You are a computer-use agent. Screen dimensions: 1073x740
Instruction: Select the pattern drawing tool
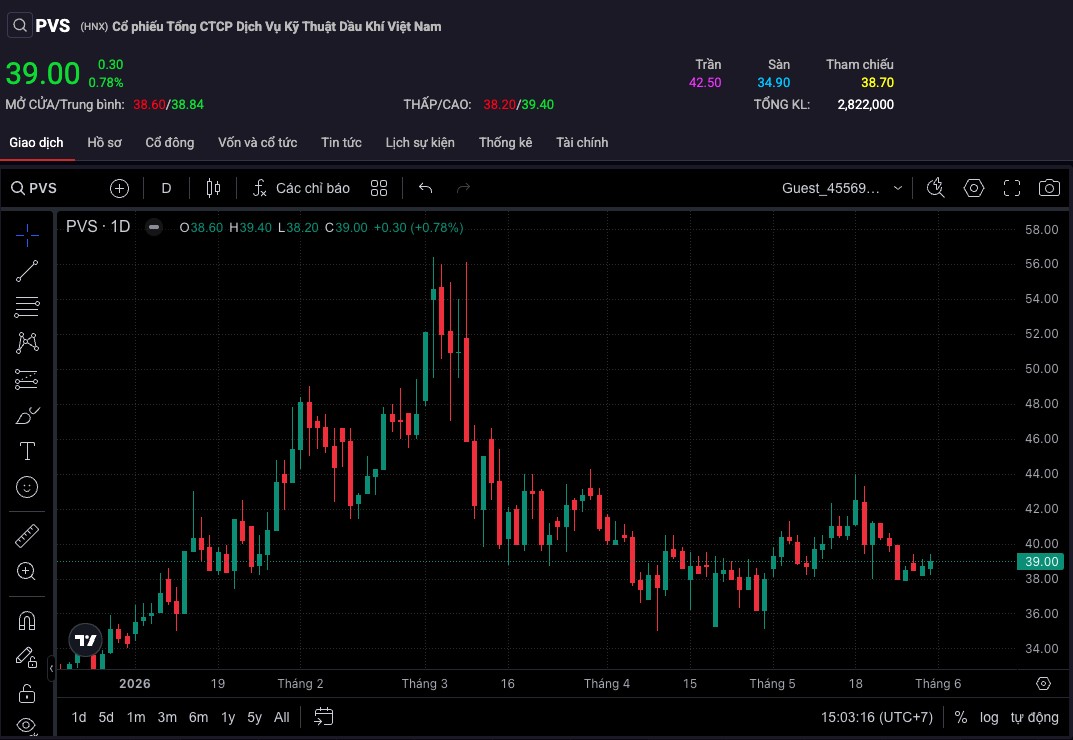click(x=27, y=343)
